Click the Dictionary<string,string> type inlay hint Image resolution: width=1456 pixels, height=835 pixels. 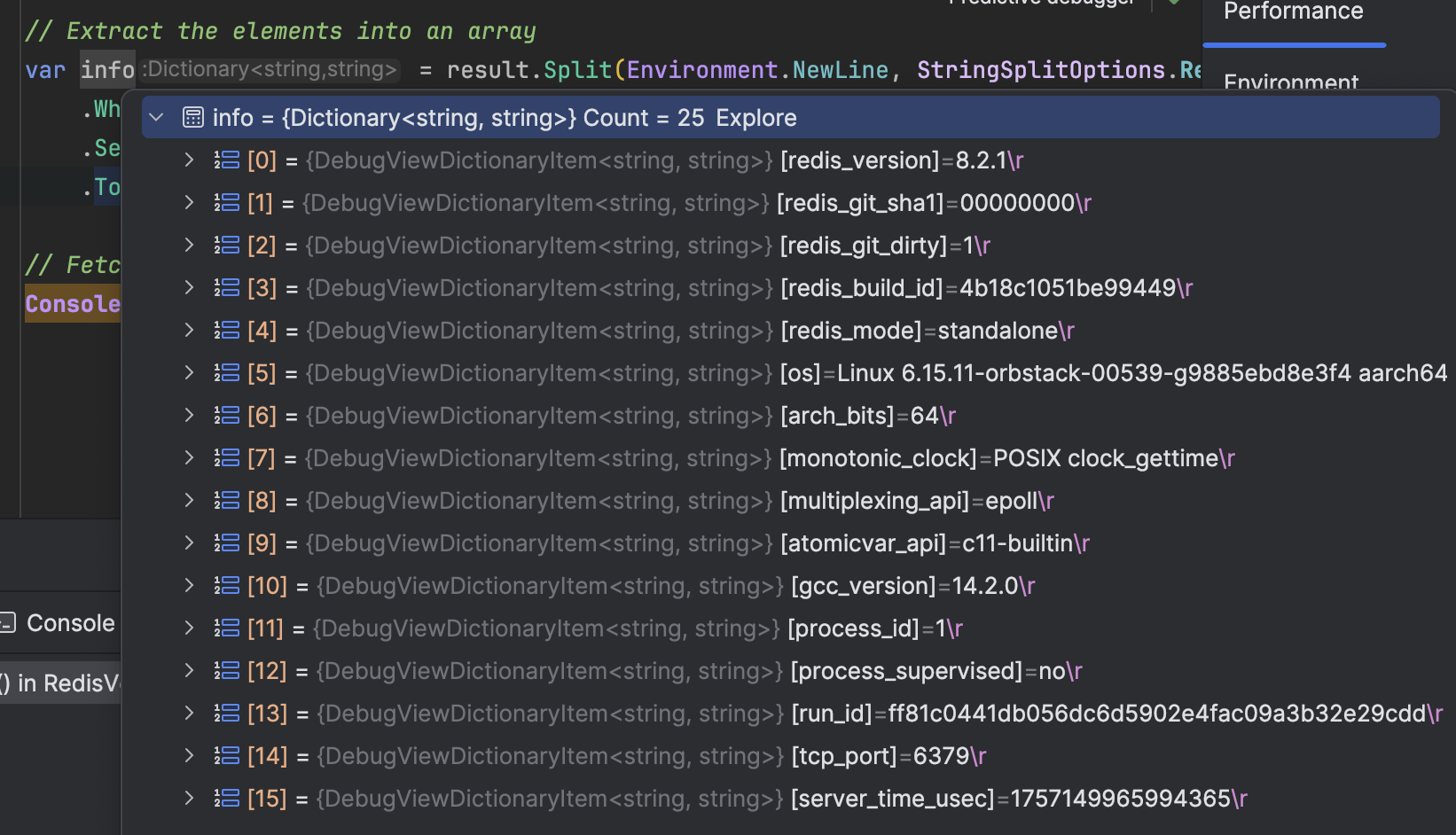point(270,70)
